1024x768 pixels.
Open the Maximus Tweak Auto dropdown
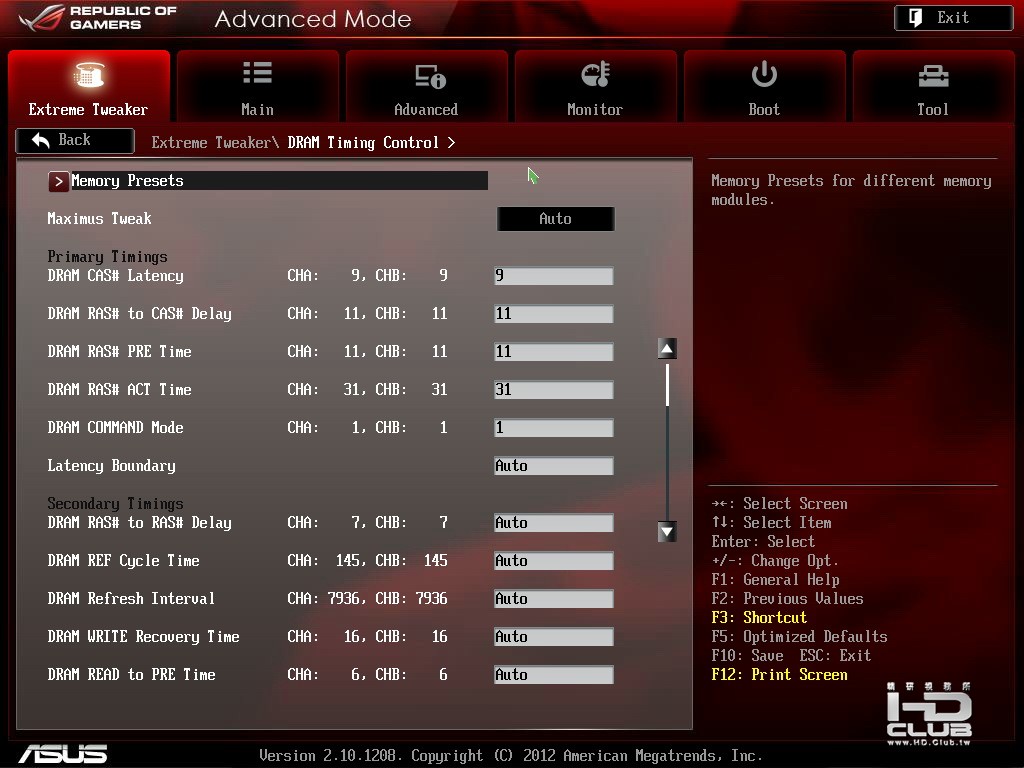[556, 219]
